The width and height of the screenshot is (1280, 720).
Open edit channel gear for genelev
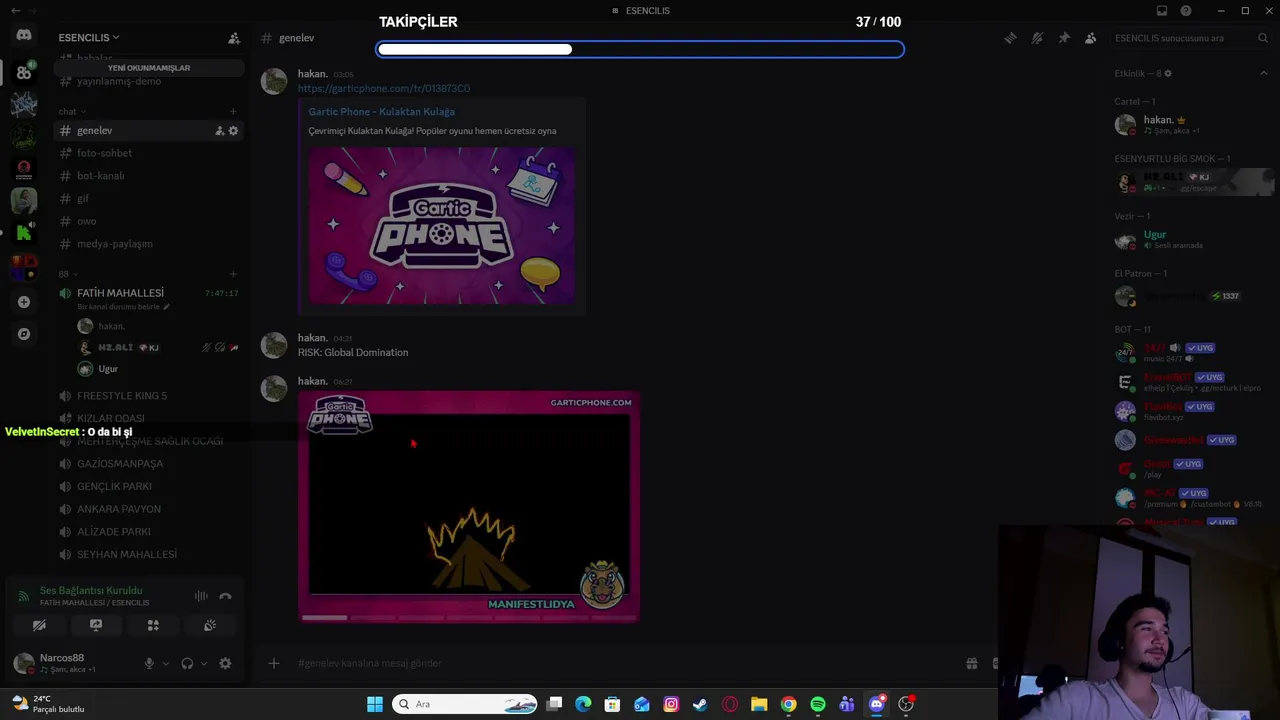(x=233, y=131)
